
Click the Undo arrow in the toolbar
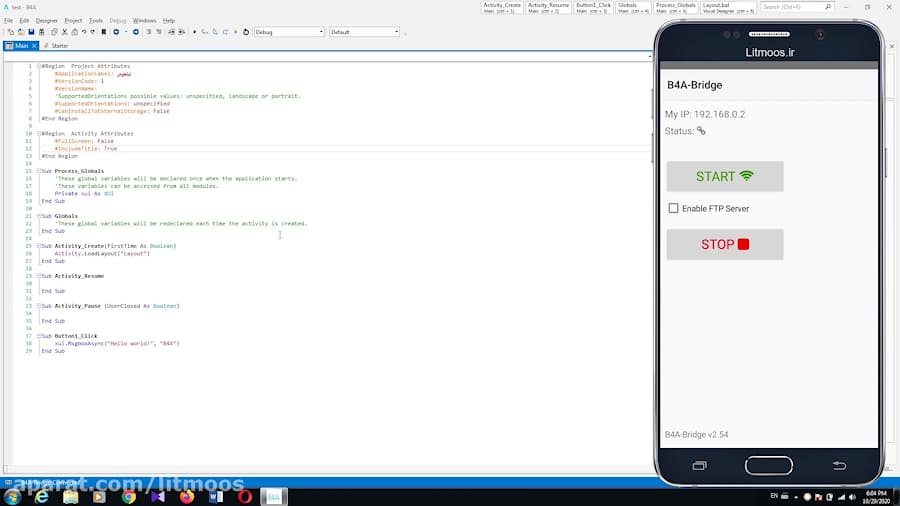pos(83,32)
